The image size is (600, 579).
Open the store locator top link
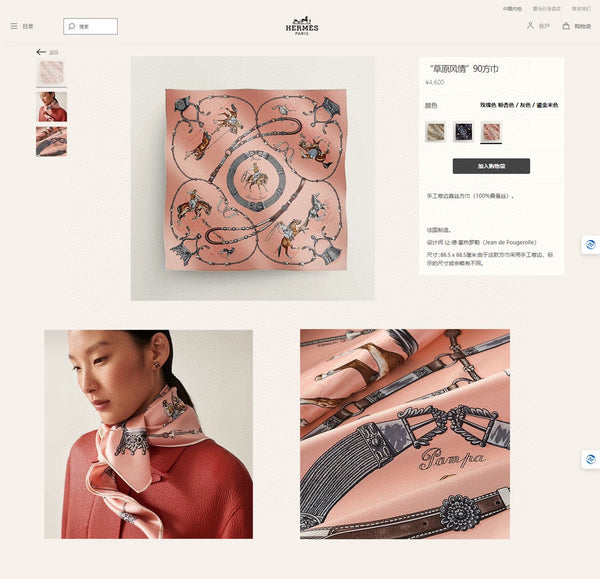coord(547,8)
